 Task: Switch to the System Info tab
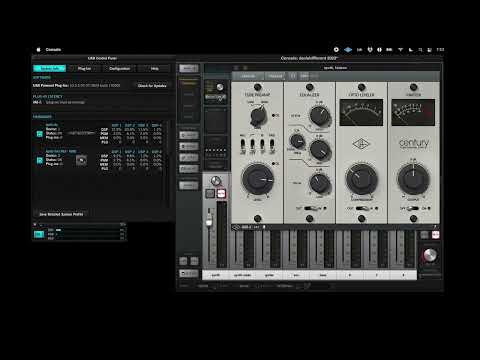(x=50, y=68)
